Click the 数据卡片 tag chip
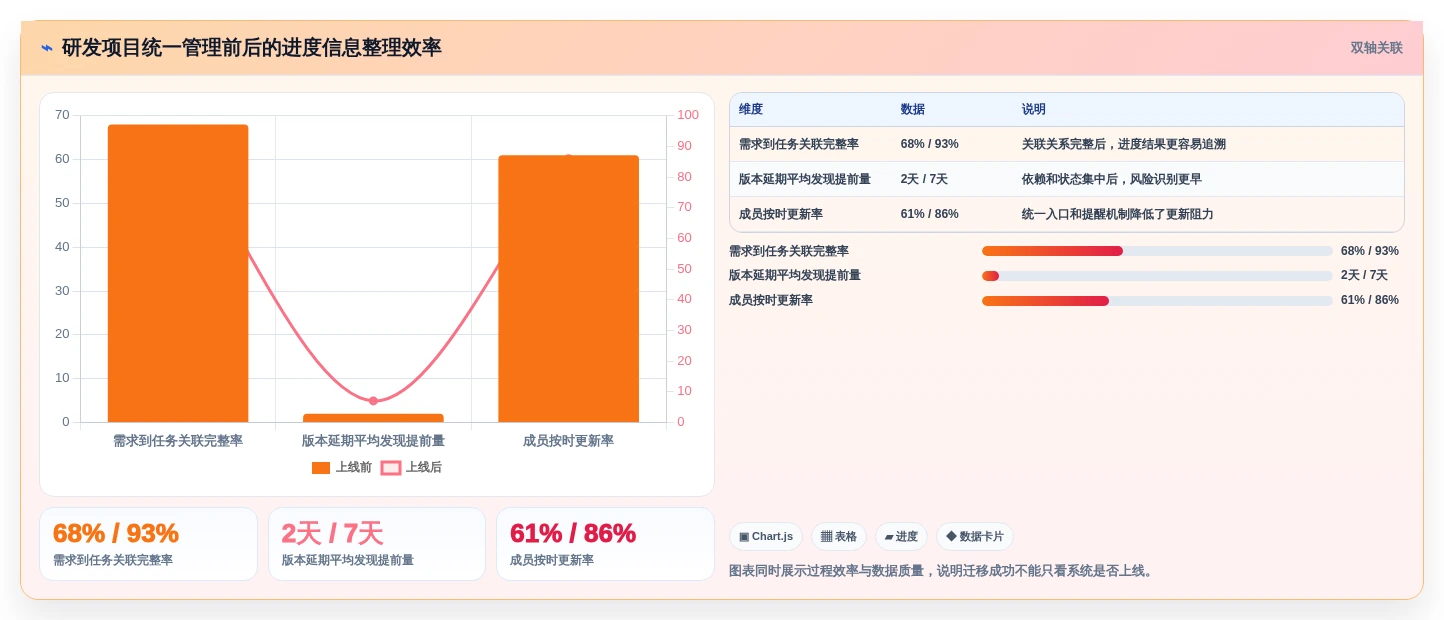The image size is (1444, 620). pyautogui.click(x=975, y=537)
